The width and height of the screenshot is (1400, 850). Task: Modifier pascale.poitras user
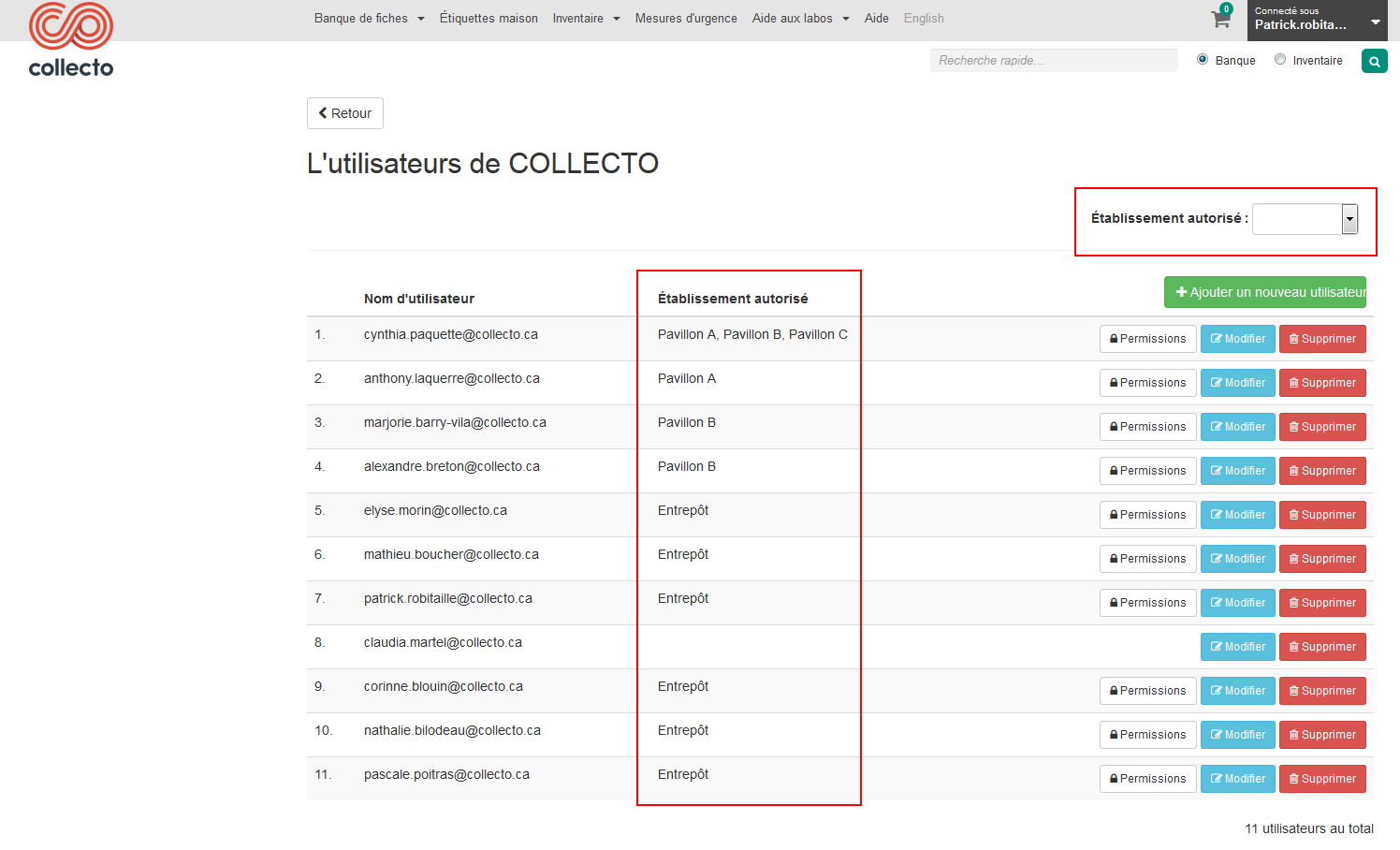point(1238,779)
